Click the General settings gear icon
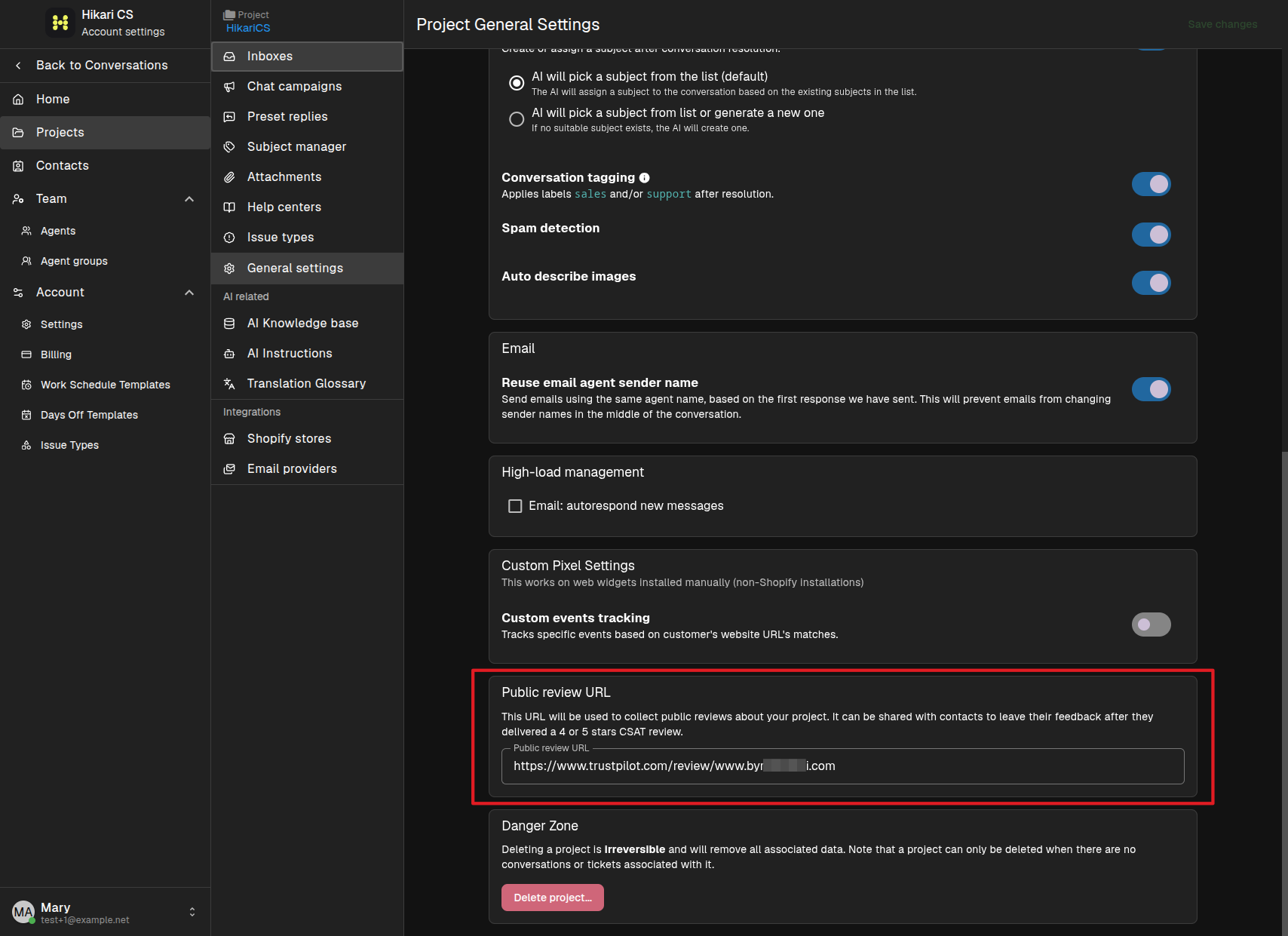This screenshot has height=936, width=1288. [x=229, y=269]
